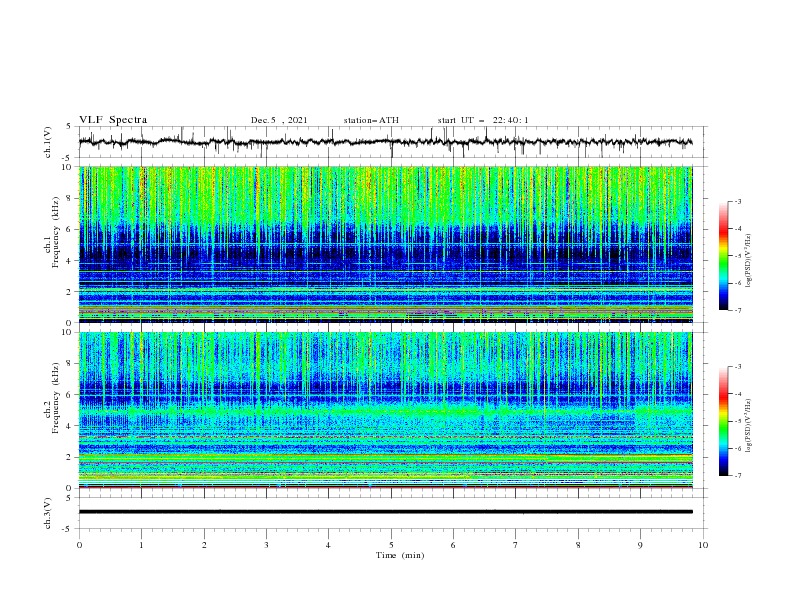This screenshot has width=792, height=612.
Task: Click the "-4" tick on lower colorbar
Action: click(x=737, y=394)
